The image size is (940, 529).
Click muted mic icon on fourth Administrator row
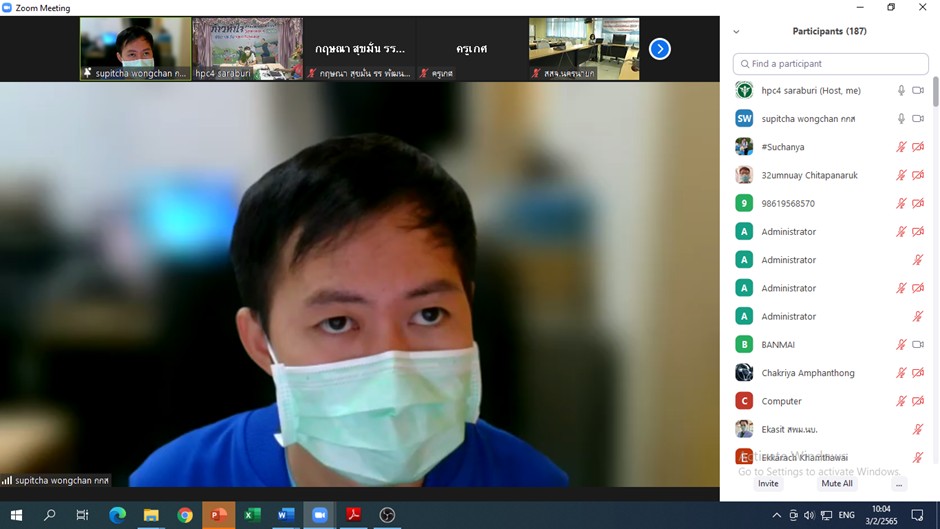coord(918,316)
